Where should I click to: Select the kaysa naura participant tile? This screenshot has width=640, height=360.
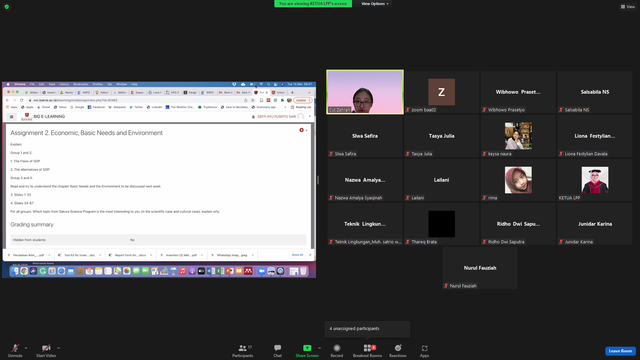tap(518, 136)
